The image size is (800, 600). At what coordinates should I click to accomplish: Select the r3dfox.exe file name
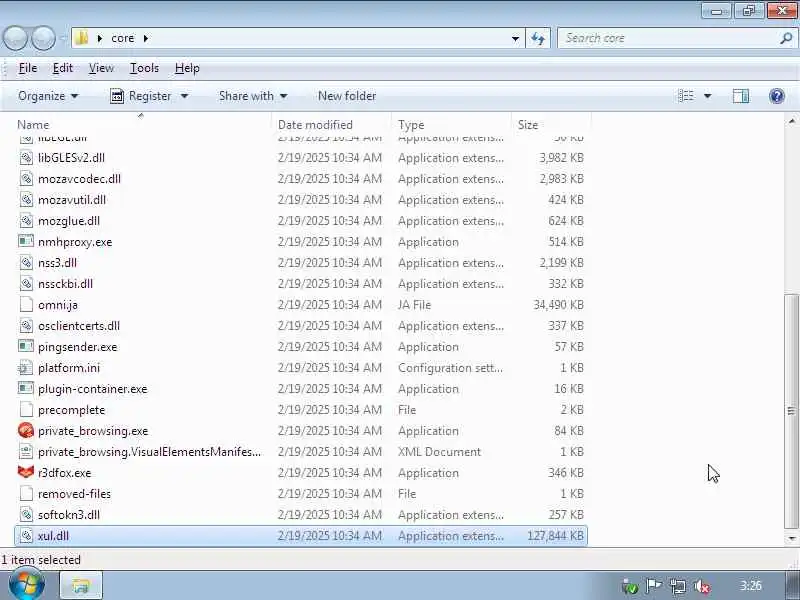click(x=64, y=472)
